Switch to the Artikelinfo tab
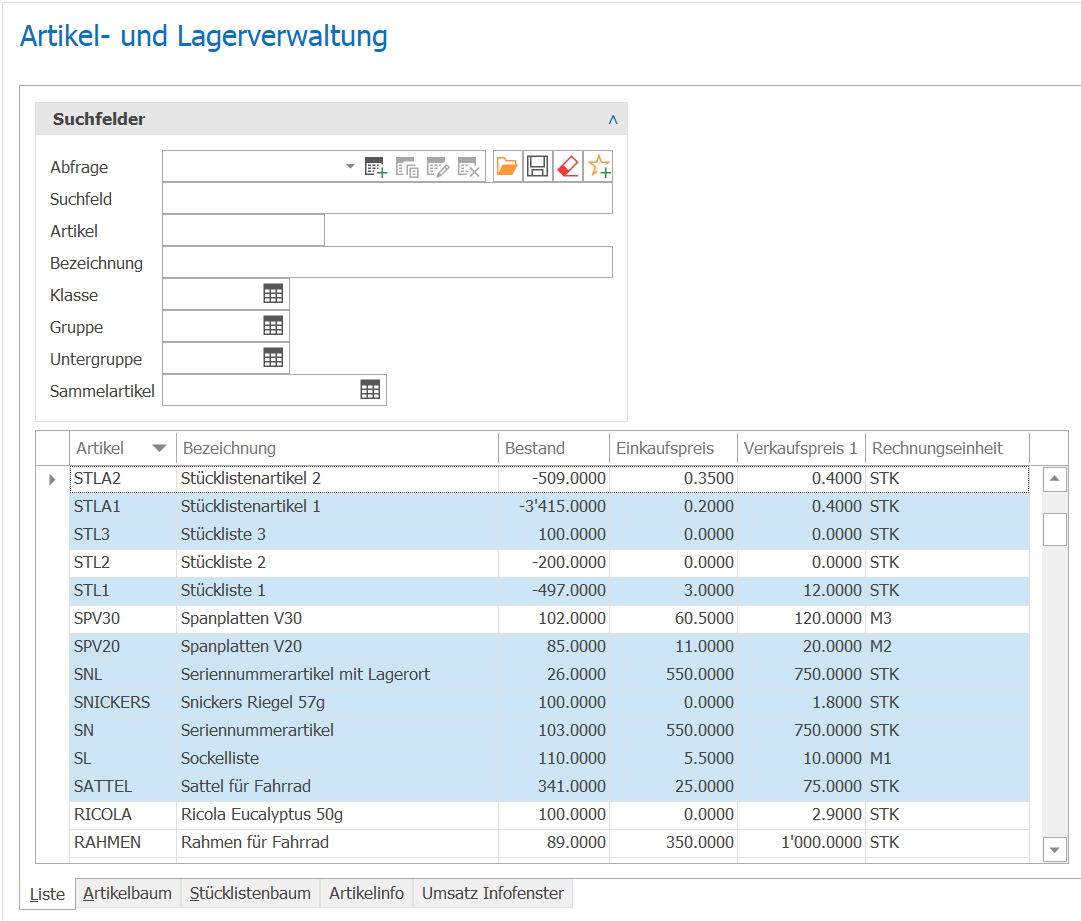The height and width of the screenshot is (921, 1081). (367, 893)
